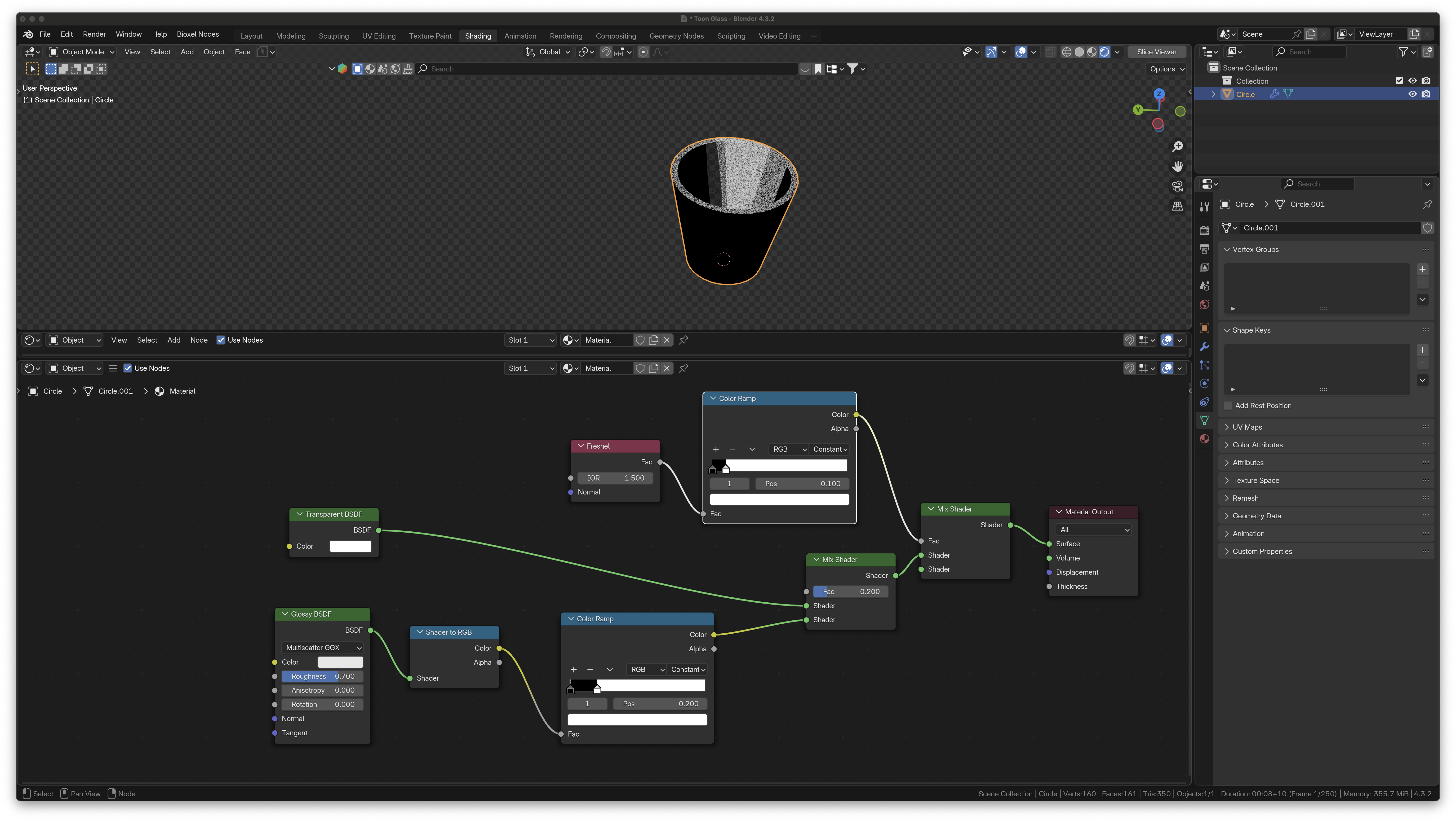Select solid viewport shading icon

coord(1079,52)
